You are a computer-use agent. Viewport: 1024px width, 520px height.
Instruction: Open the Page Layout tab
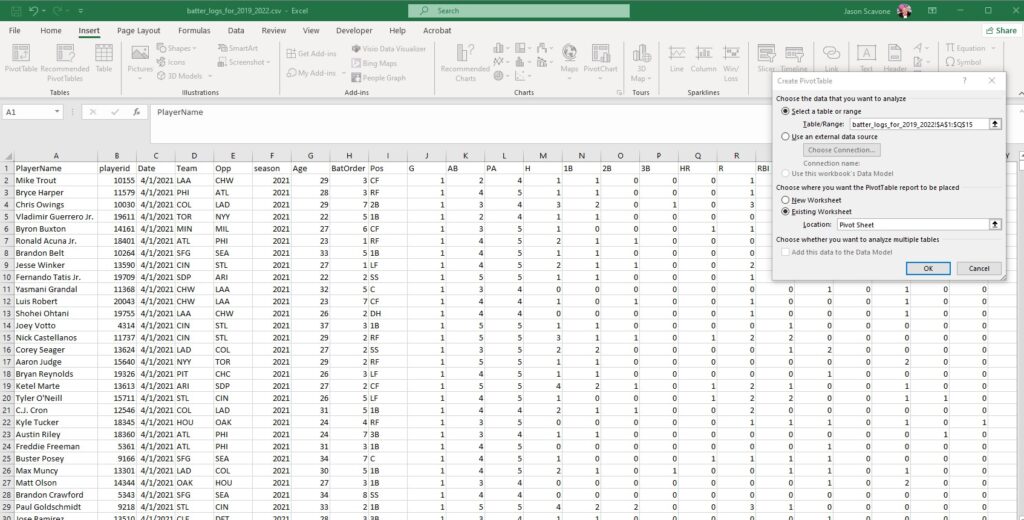tap(138, 31)
